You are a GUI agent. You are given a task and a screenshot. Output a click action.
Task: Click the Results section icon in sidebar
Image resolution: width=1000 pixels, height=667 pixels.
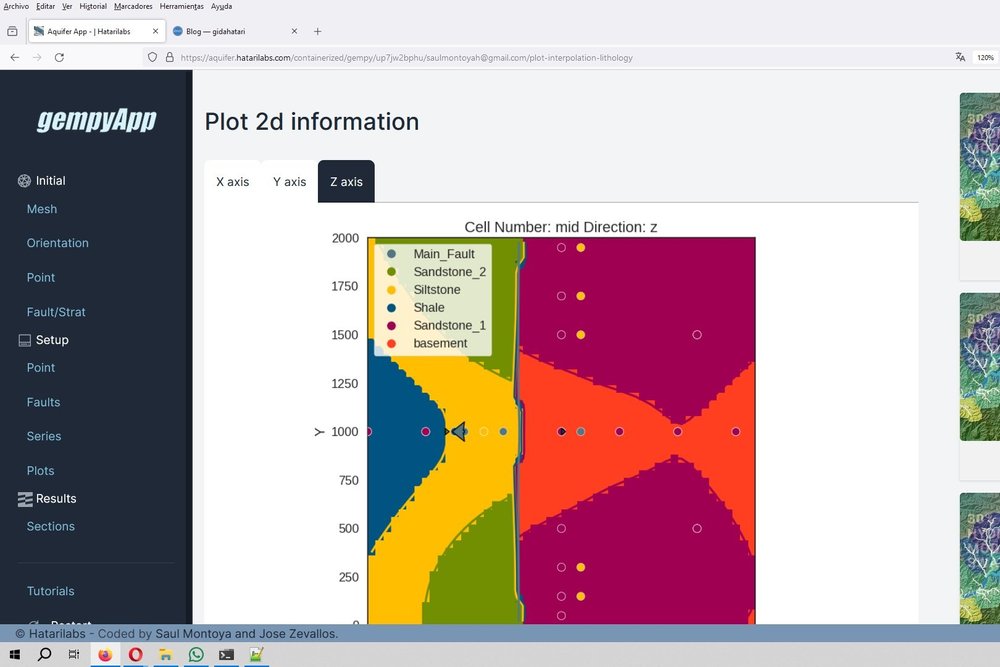(23, 498)
